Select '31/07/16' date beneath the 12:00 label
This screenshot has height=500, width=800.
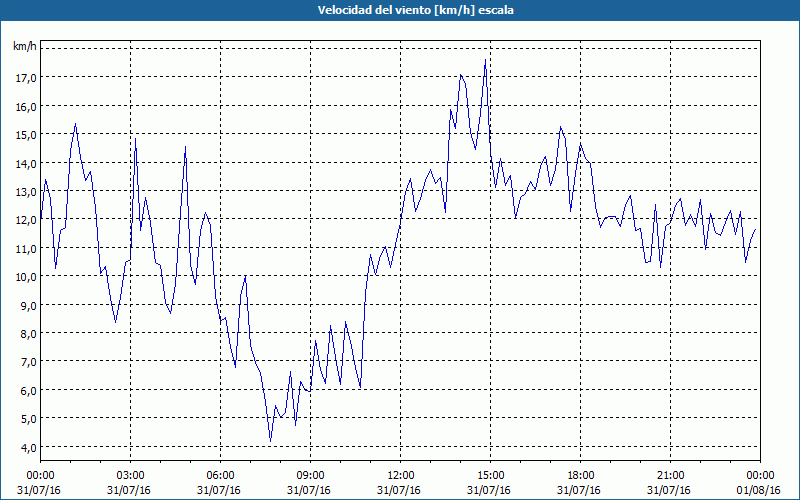click(398, 490)
